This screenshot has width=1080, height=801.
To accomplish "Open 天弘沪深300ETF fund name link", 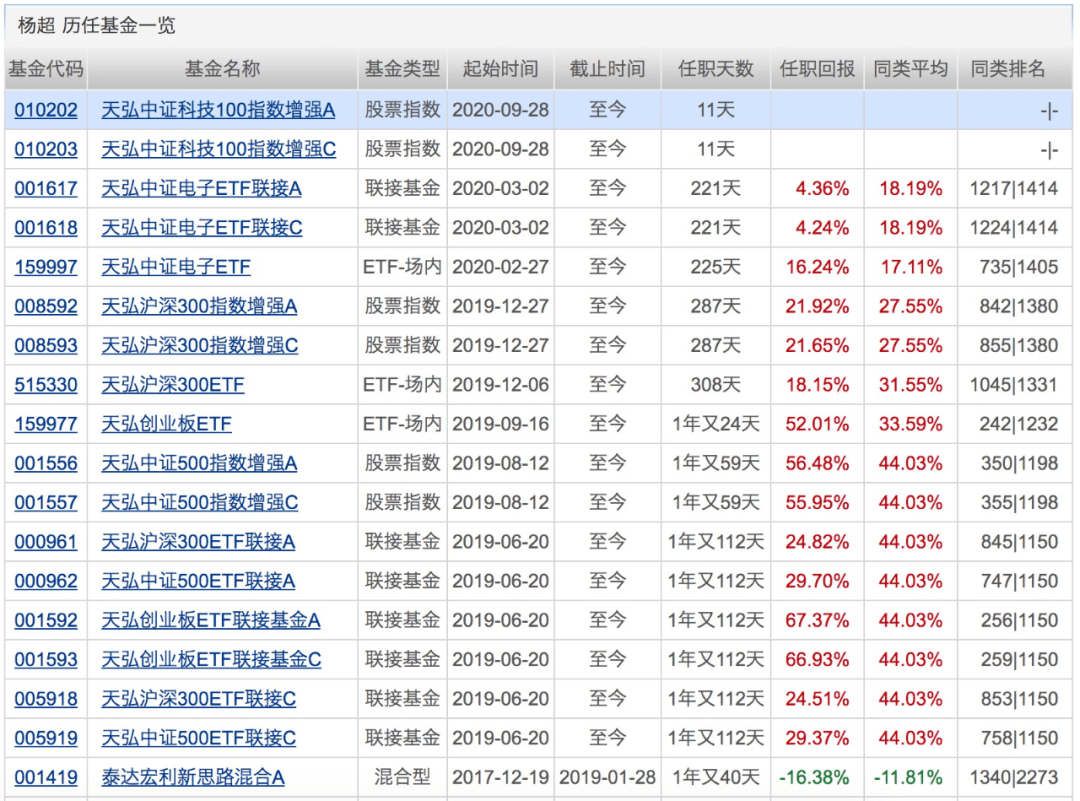I will 173,385.
